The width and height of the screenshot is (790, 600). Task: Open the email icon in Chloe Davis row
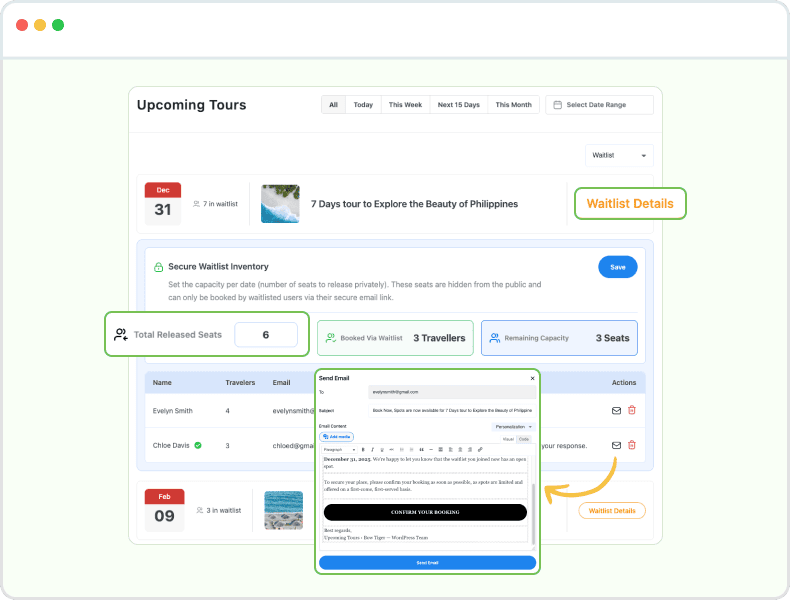pos(616,445)
